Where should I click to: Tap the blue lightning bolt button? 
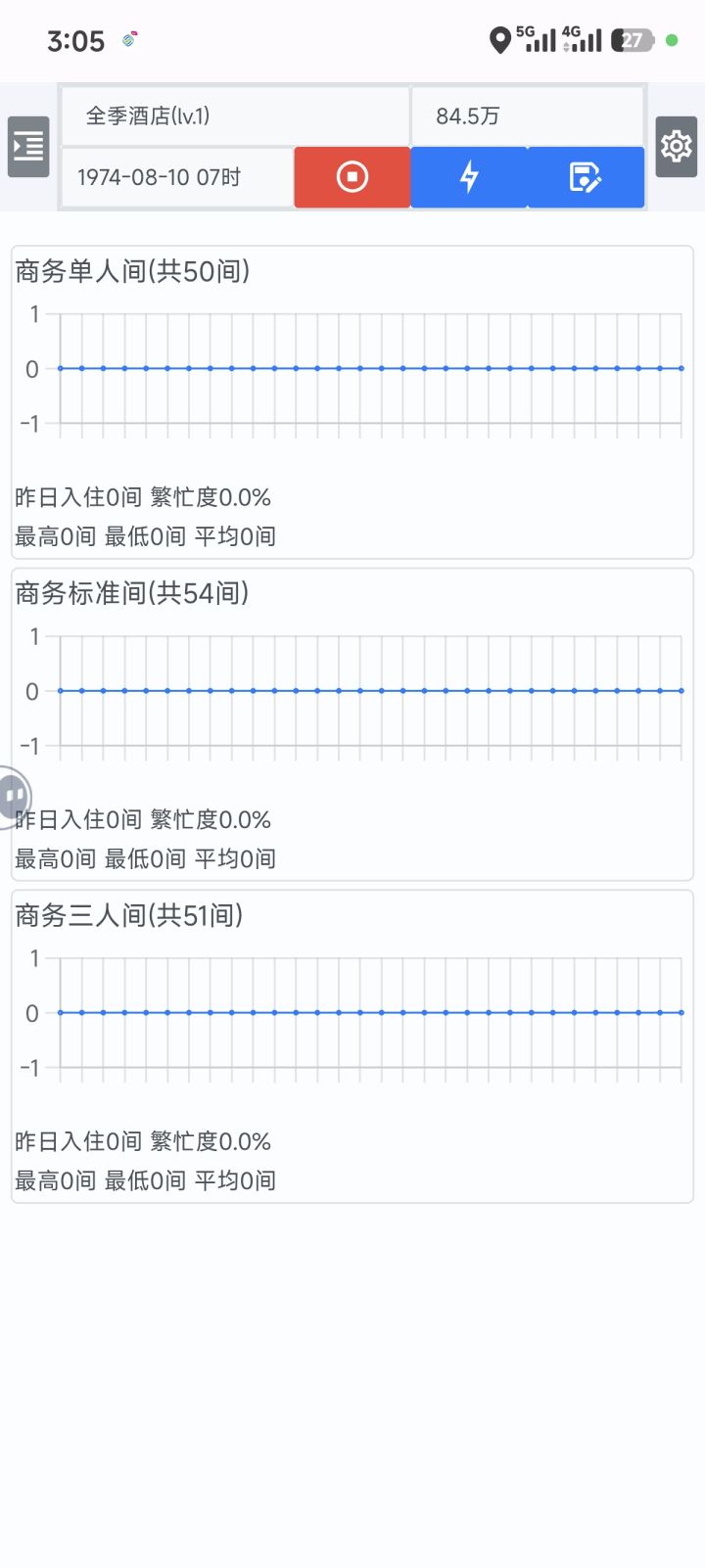coord(469,177)
